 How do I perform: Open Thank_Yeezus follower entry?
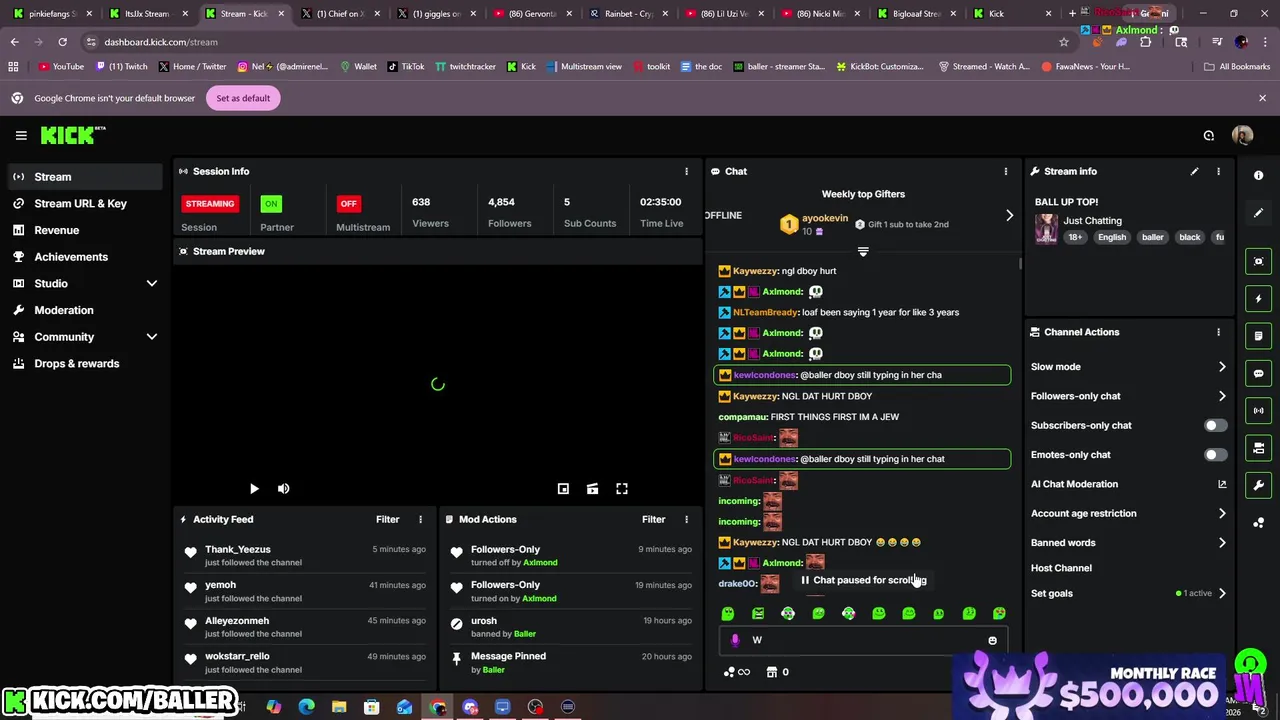(304, 556)
